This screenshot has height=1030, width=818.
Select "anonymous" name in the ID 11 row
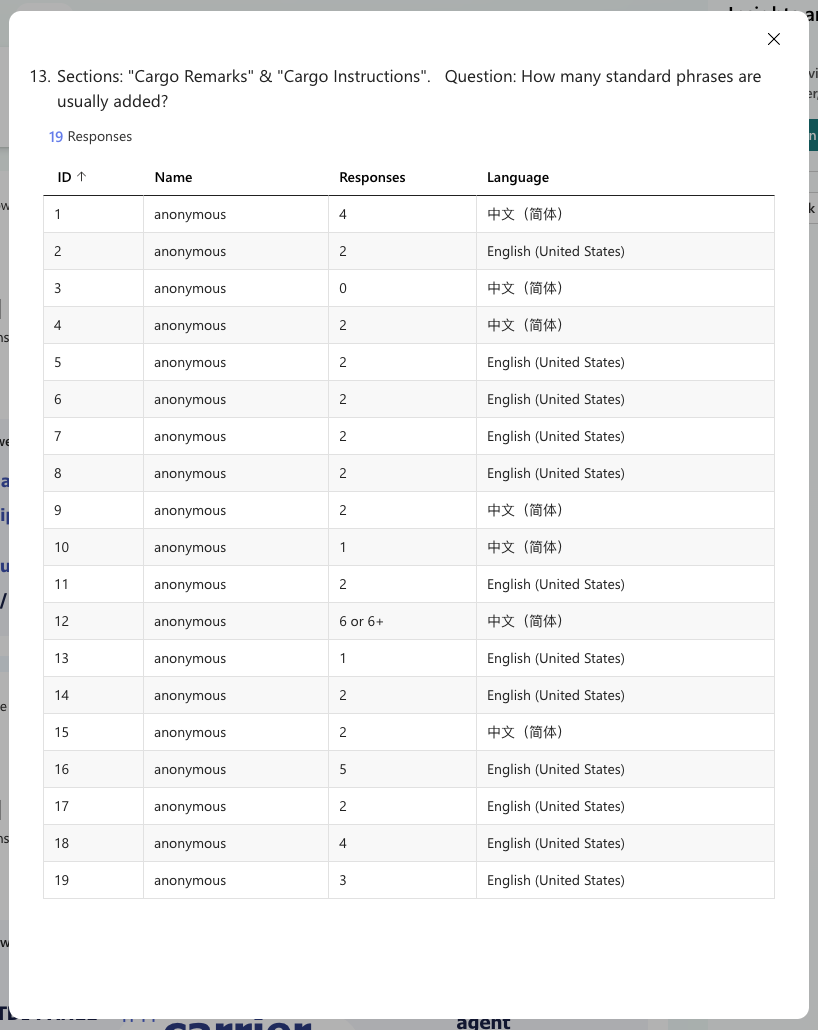coord(190,585)
